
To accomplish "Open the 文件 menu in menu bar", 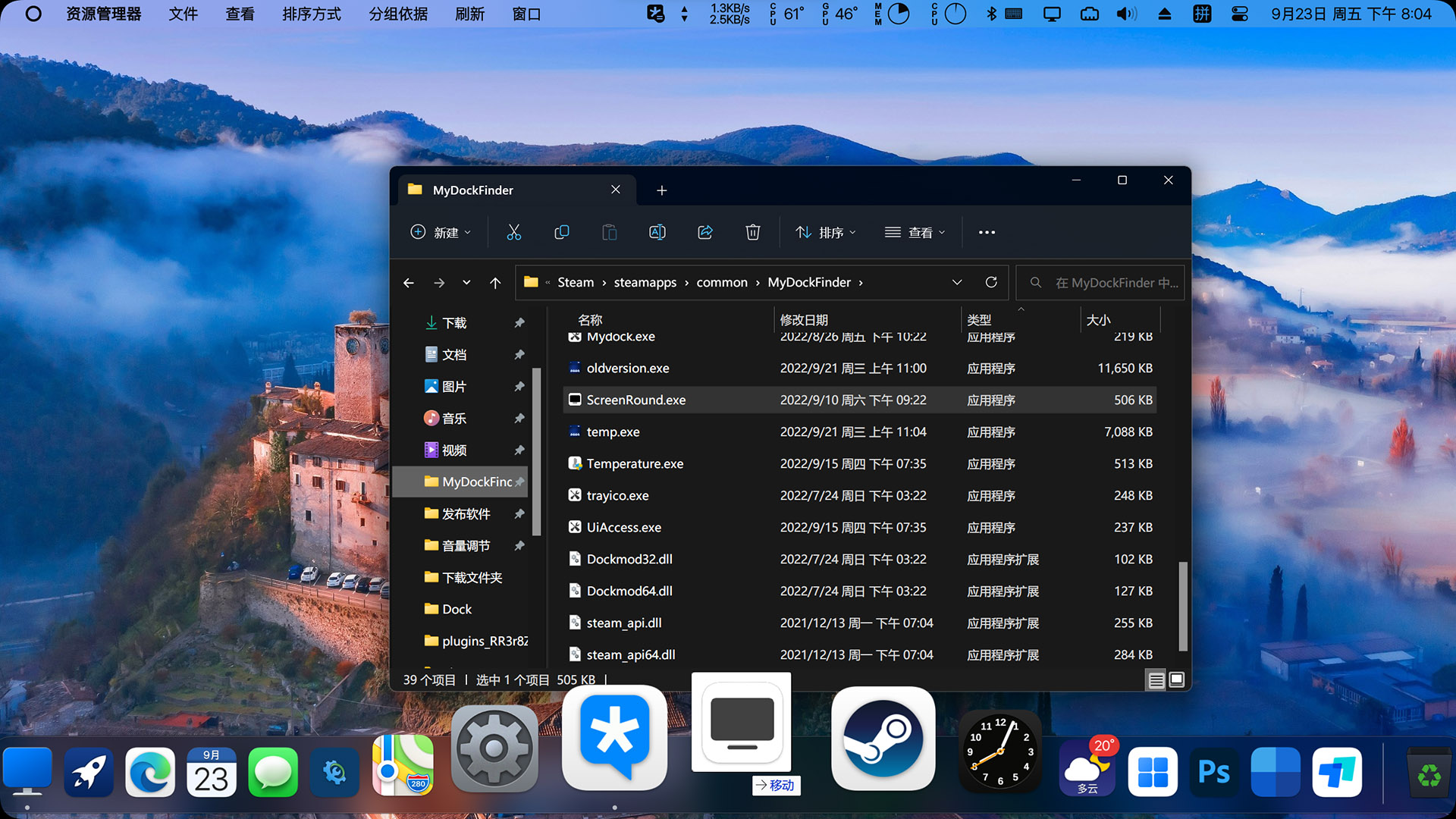I will tap(183, 14).
